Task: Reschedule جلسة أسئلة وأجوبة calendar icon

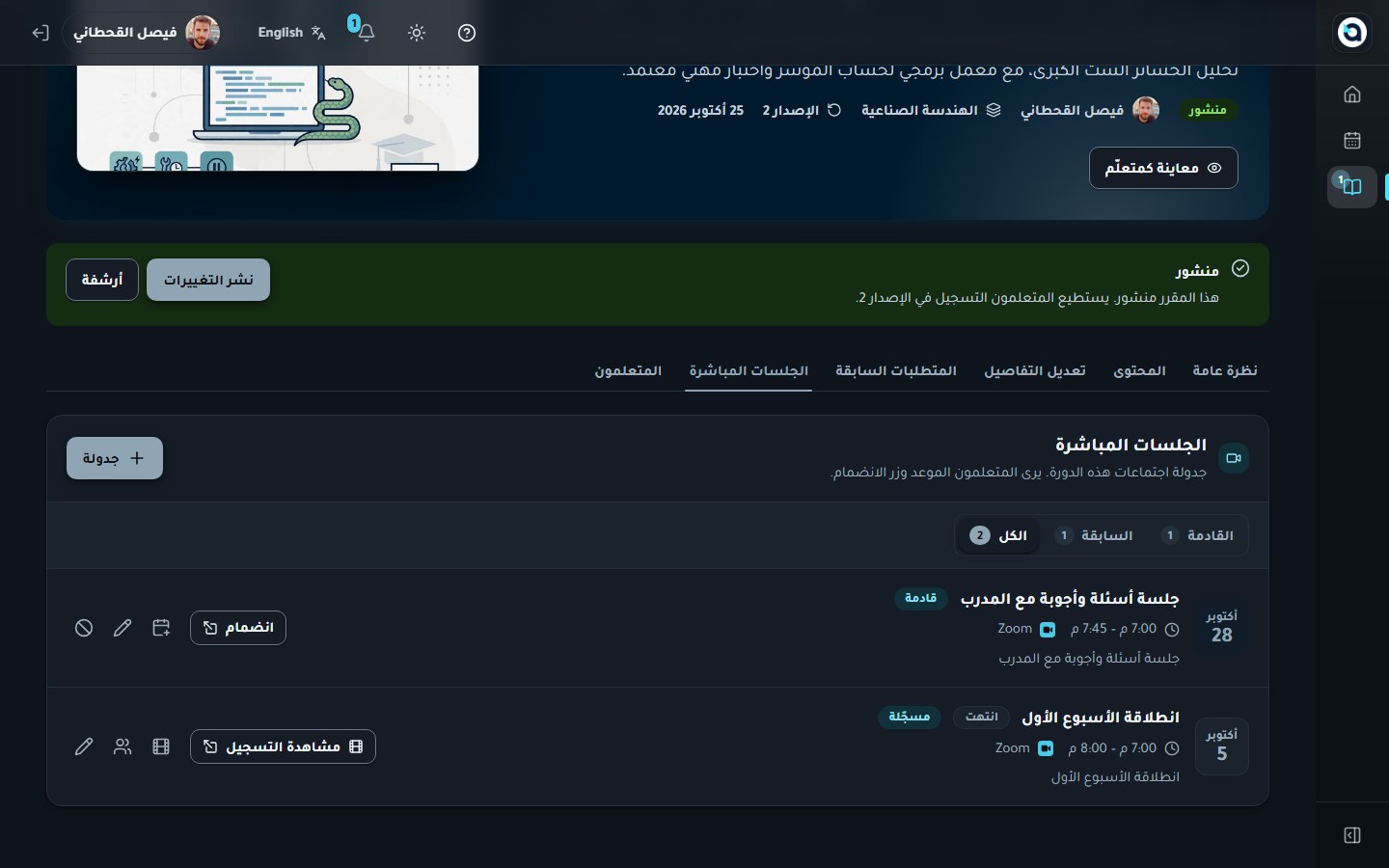Action: click(x=161, y=628)
